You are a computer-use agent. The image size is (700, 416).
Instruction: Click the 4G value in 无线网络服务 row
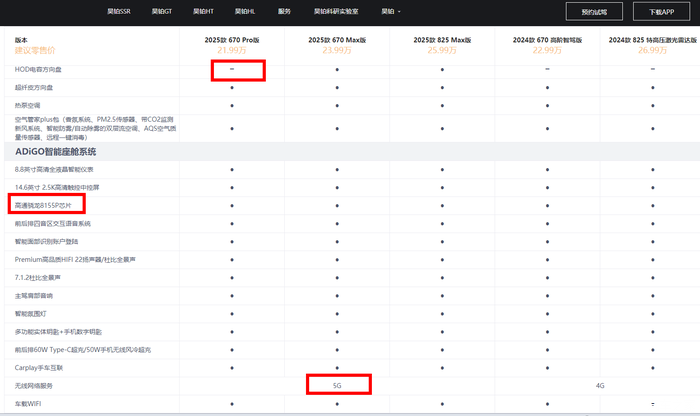click(600, 384)
